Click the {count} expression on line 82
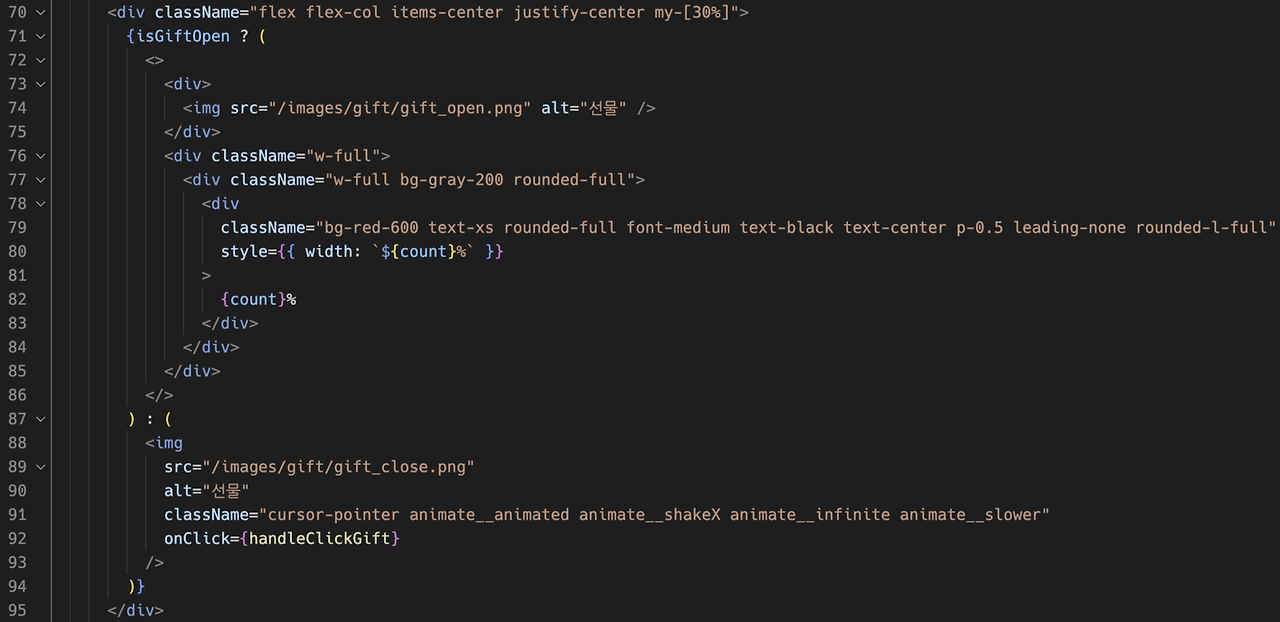Screen dimensions: 1280x622 [x=254, y=299]
